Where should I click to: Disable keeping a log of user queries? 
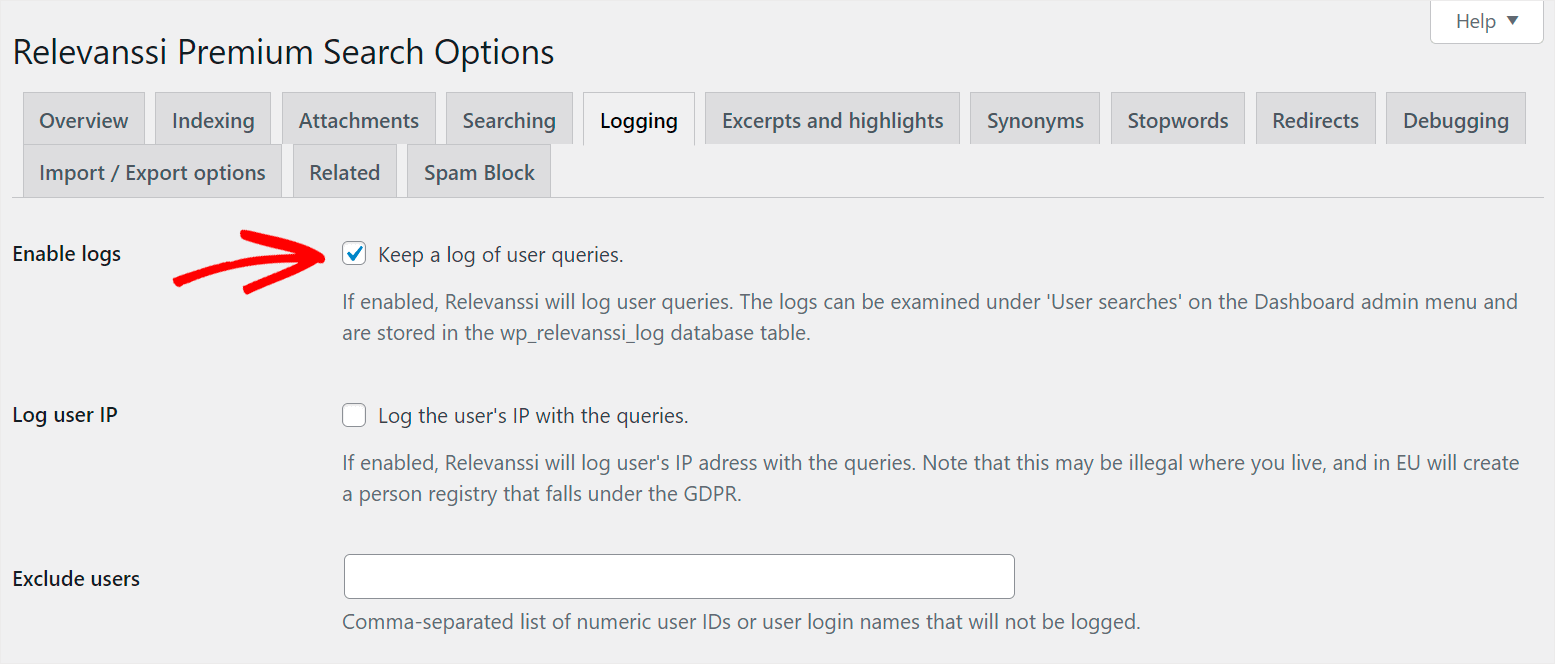[x=354, y=254]
